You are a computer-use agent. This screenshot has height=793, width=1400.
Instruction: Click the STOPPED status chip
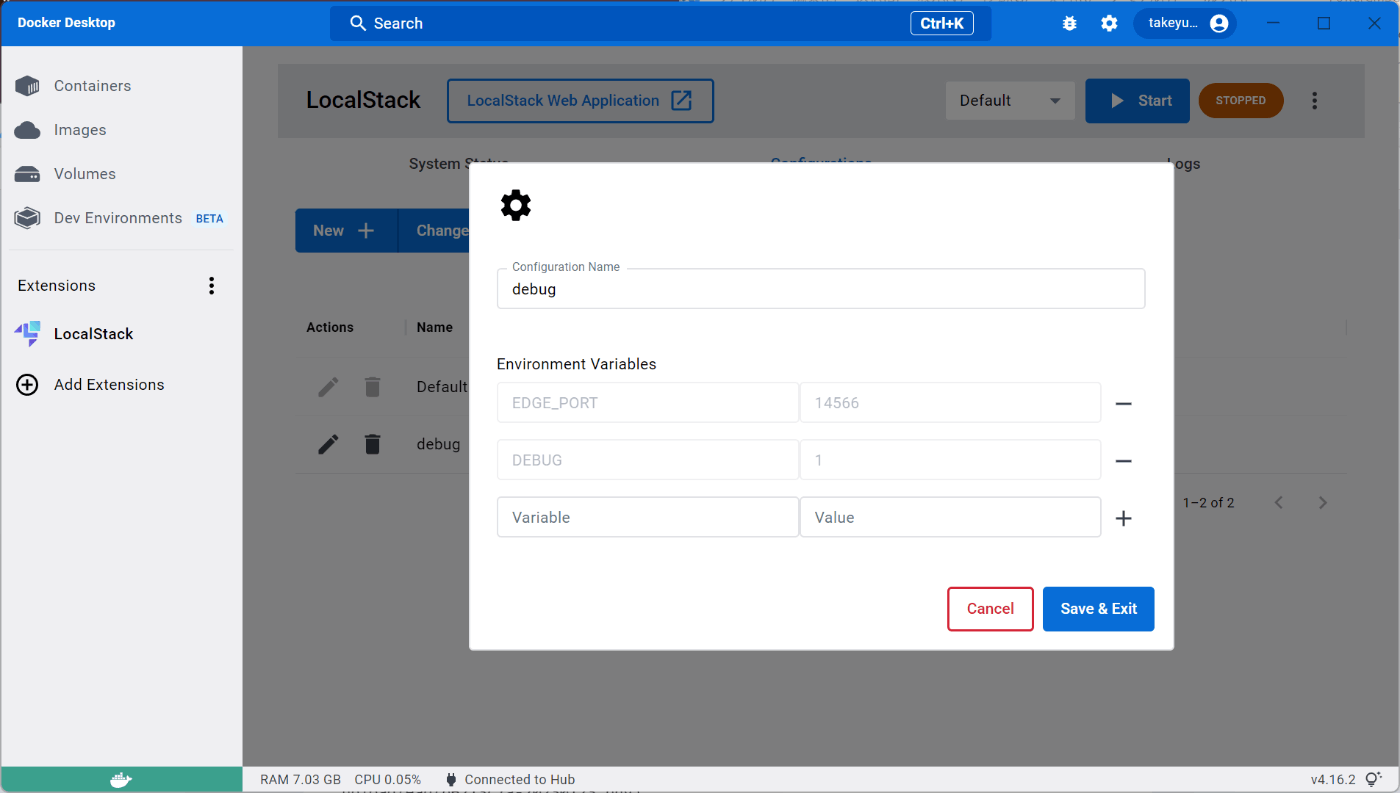pos(1241,100)
